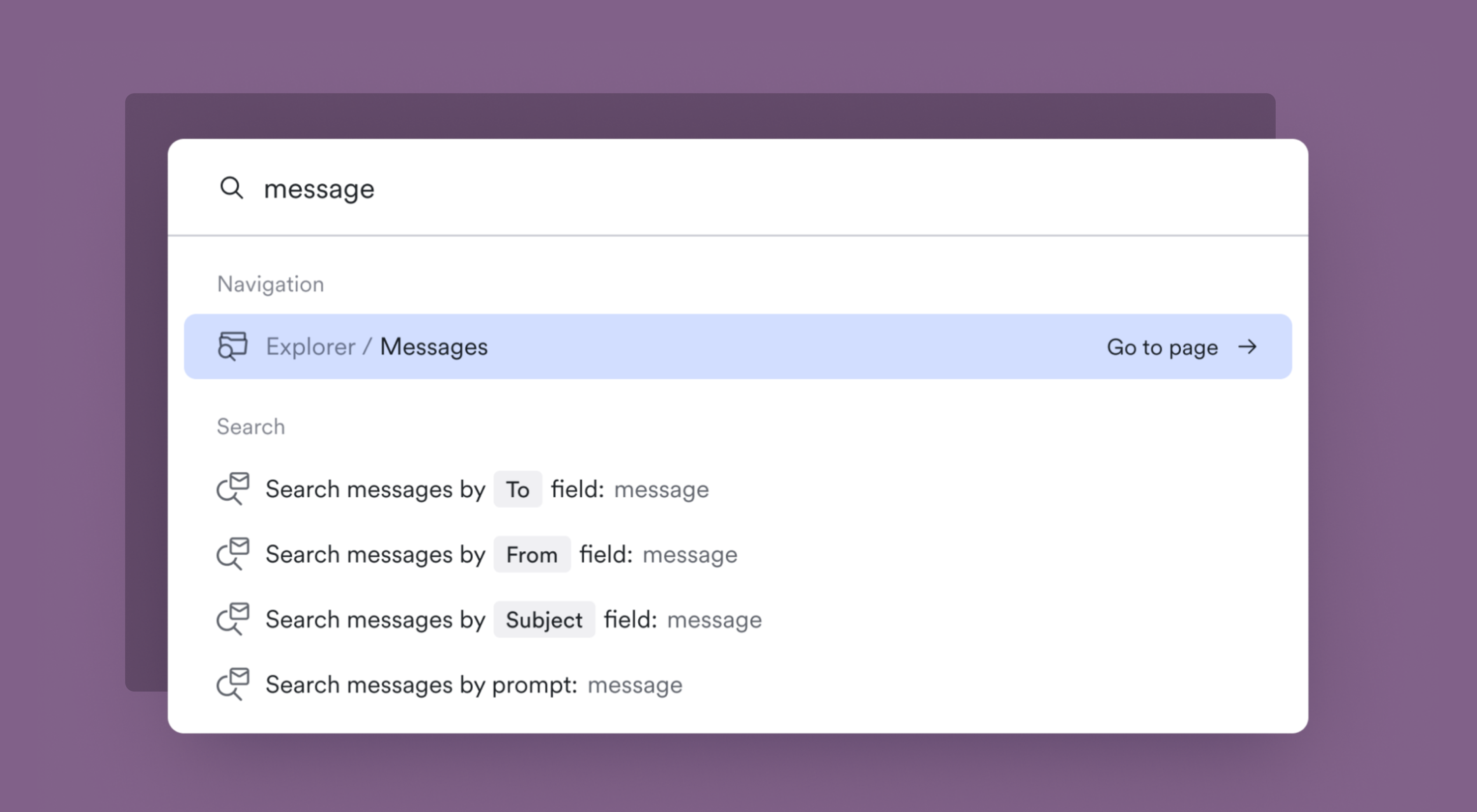Click the To field search envelope icon
The image size is (1477, 812).
[x=233, y=489]
